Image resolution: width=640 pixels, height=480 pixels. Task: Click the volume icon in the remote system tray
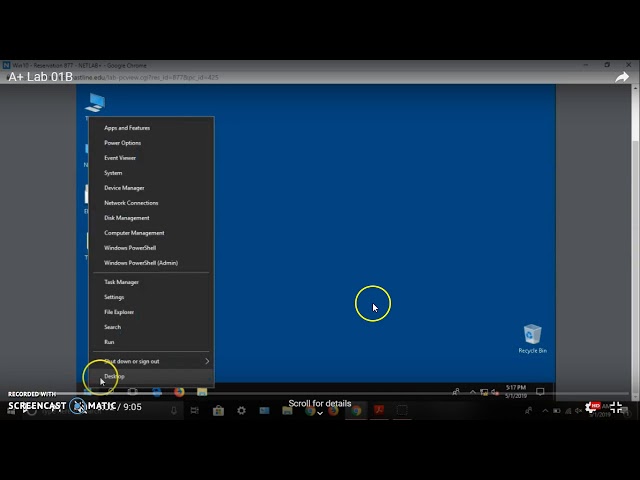495,392
